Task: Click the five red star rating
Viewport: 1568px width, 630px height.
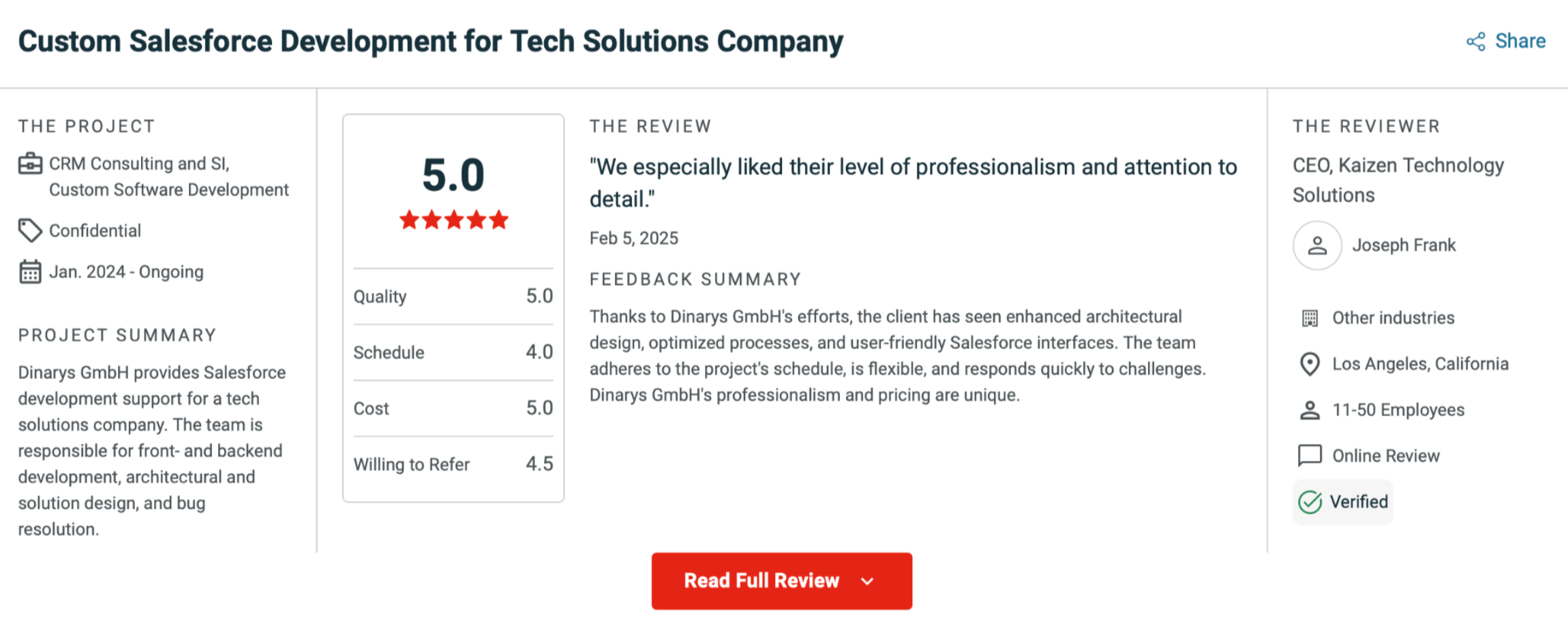Action: click(453, 220)
